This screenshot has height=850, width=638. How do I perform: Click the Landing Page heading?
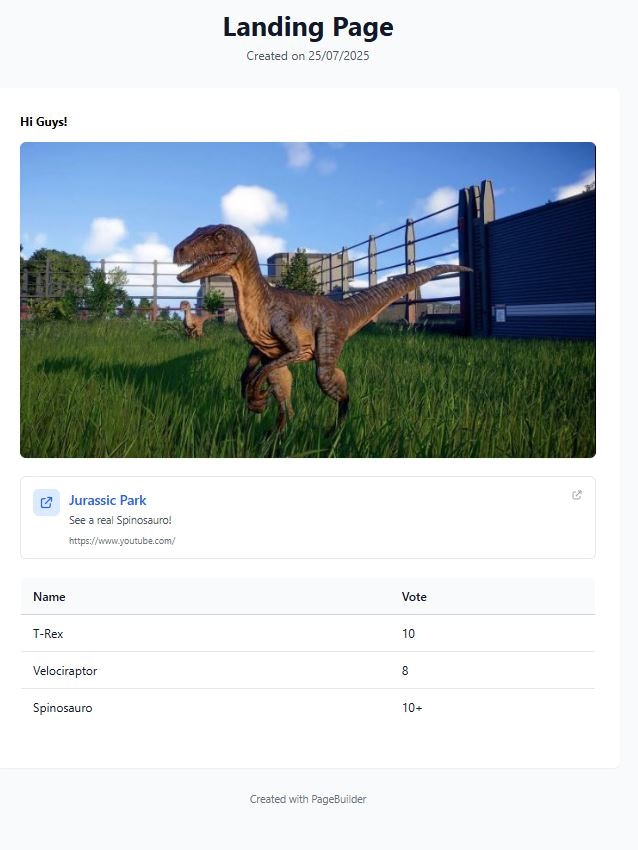[x=308, y=27]
